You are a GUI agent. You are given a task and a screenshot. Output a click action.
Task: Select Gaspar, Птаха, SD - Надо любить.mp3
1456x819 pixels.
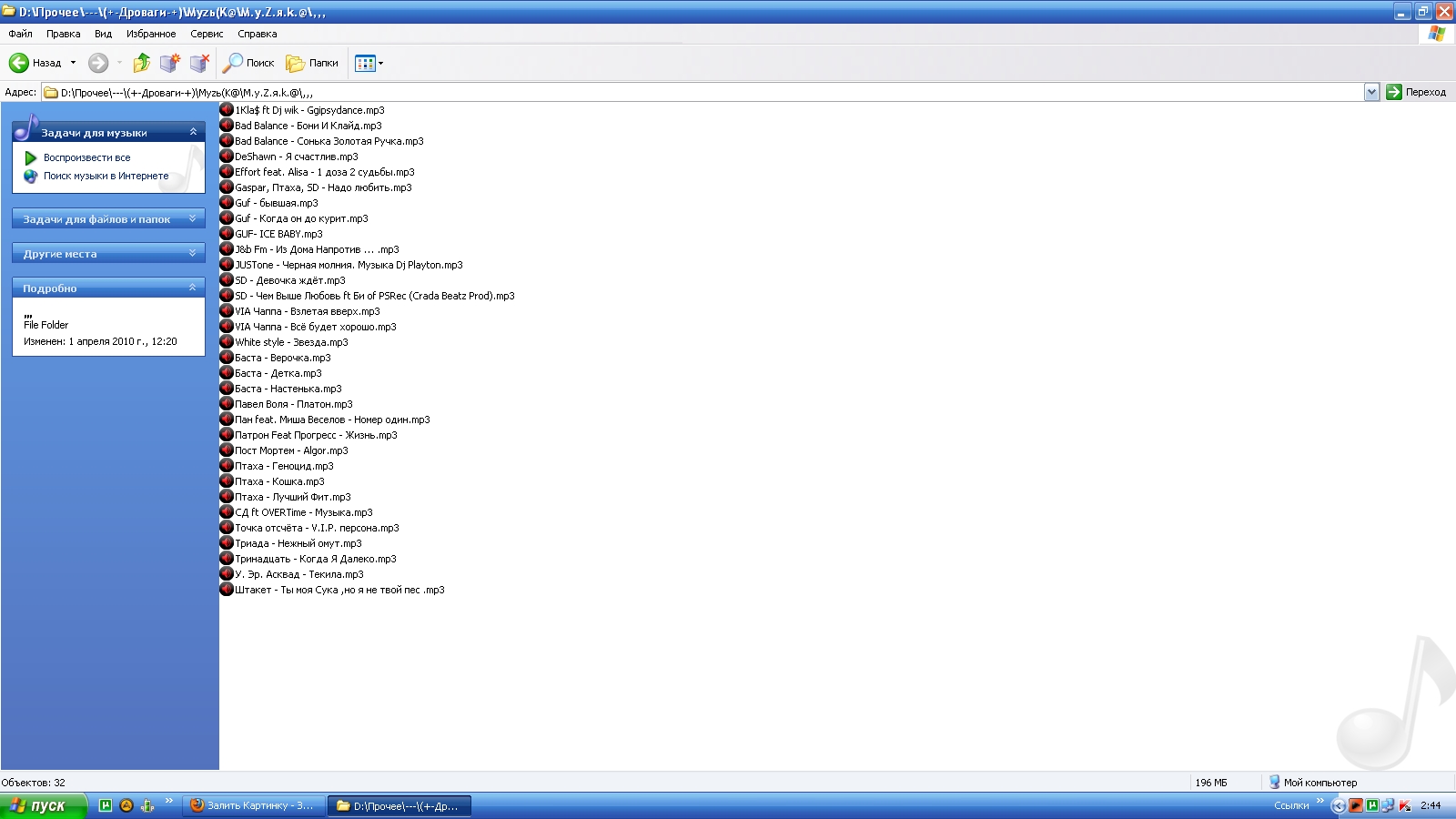point(317,187)
